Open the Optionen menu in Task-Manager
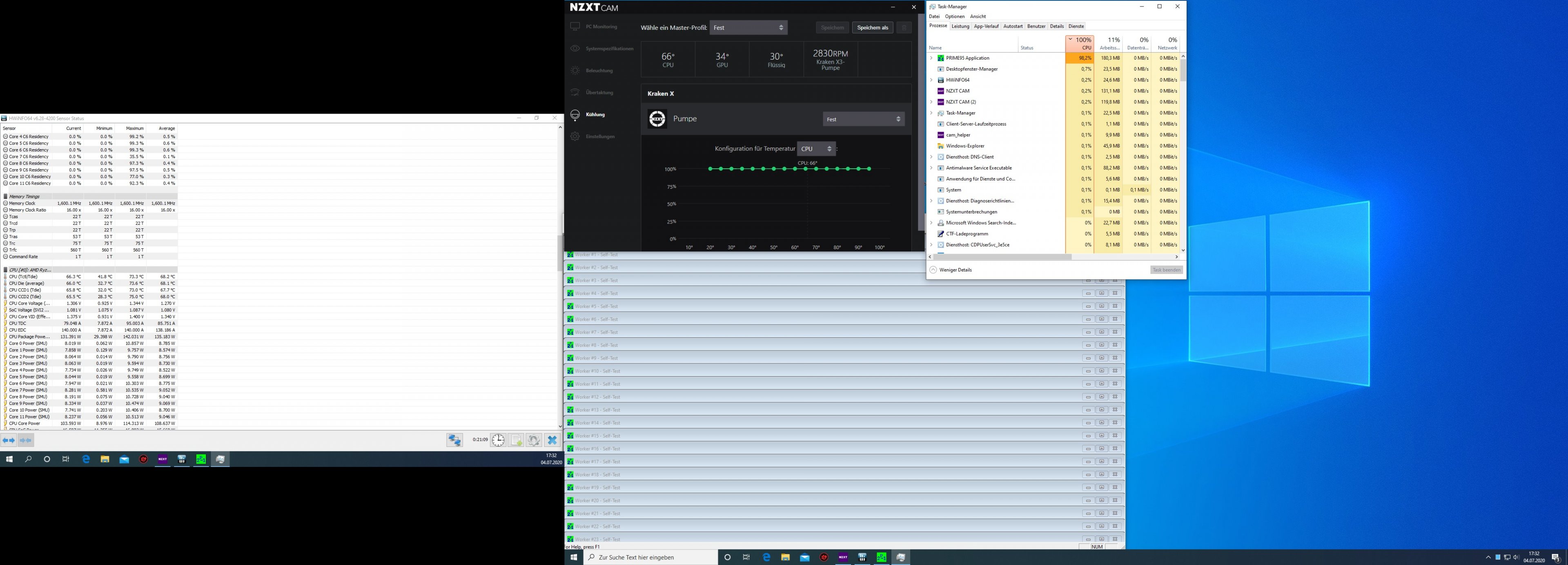 pyautogui.click(x=954, y=16)
